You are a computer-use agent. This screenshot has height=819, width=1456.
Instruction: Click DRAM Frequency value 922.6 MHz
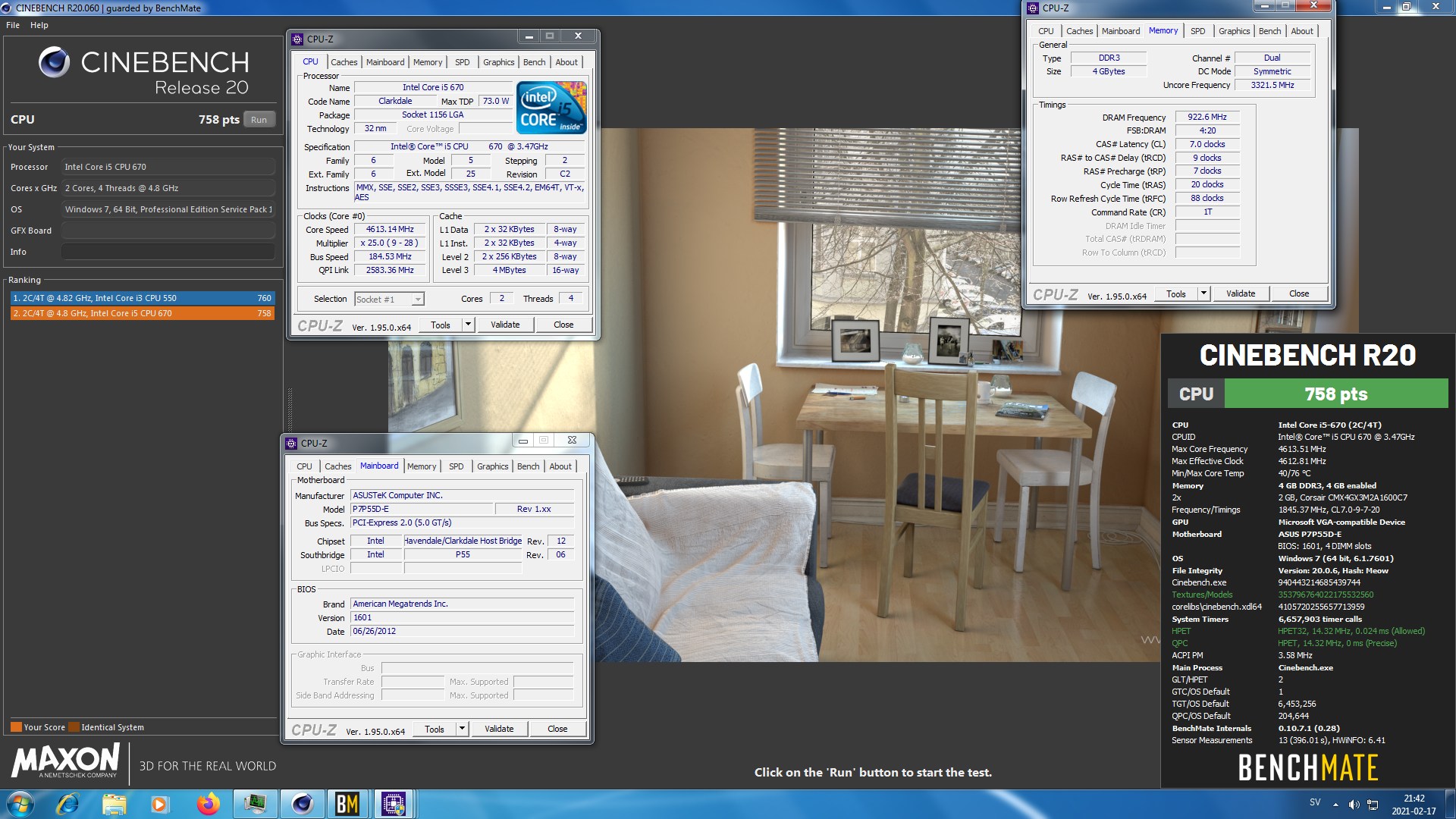1207,117
